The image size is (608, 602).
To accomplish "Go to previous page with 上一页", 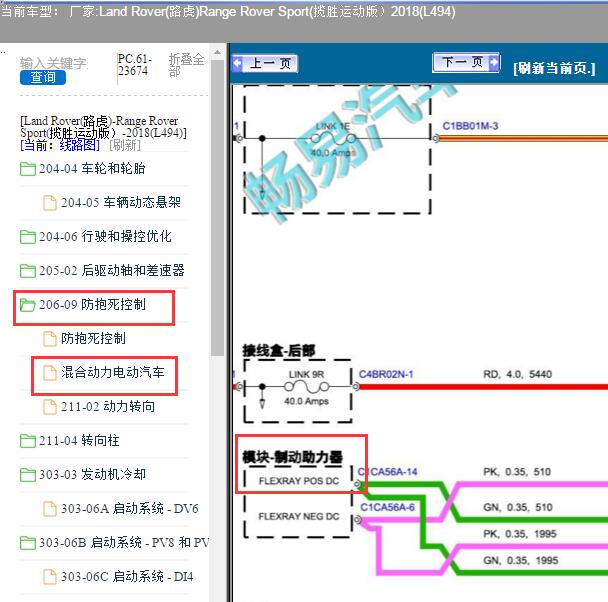I will click(x=265, y=63).
